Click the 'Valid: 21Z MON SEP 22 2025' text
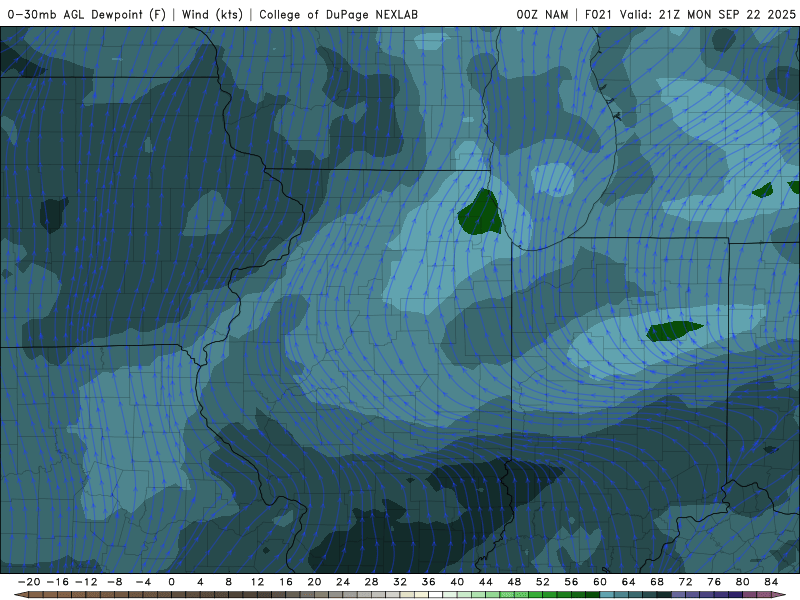Viewport: 800px width, 600px height. point(707,14)
